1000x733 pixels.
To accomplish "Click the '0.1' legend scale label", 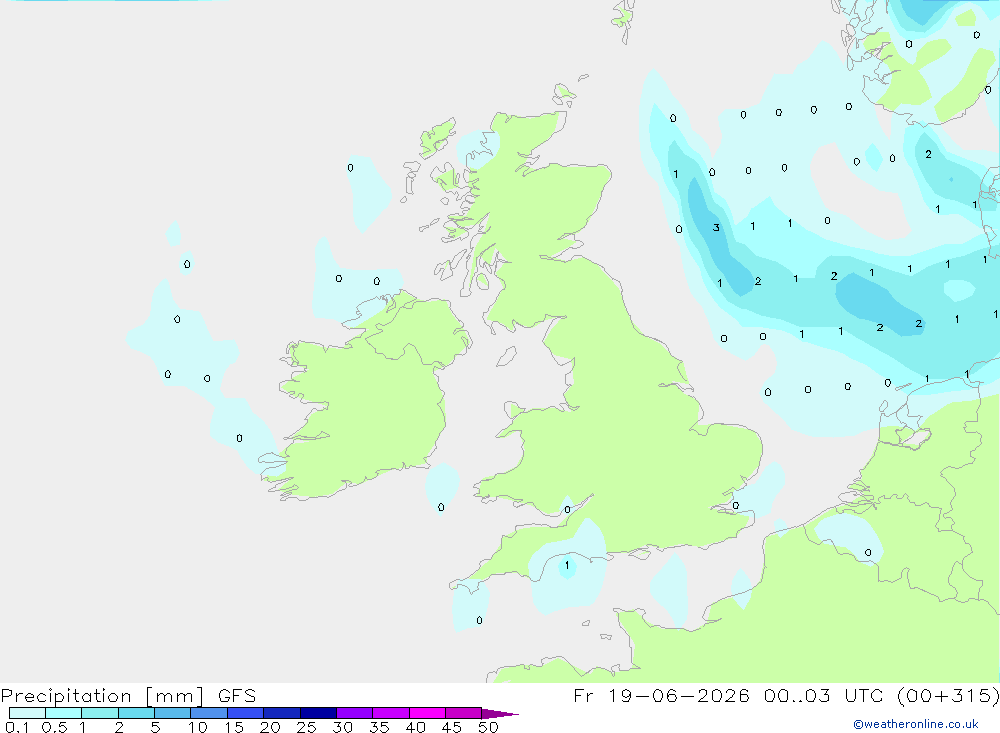I will (17, 727).
